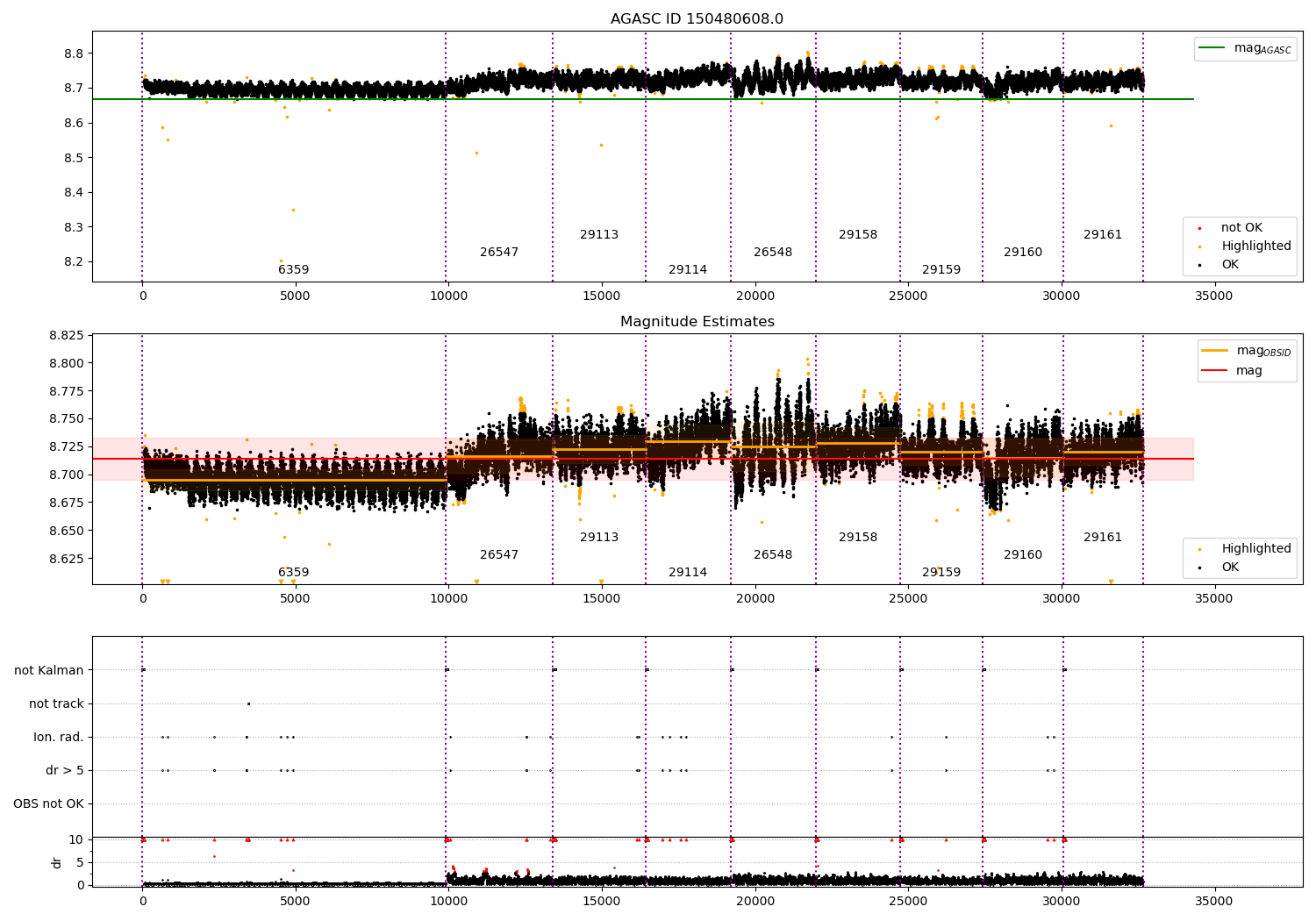
Task: Click the 'OBS not OK' y-axis label
Action: (49, 803)
